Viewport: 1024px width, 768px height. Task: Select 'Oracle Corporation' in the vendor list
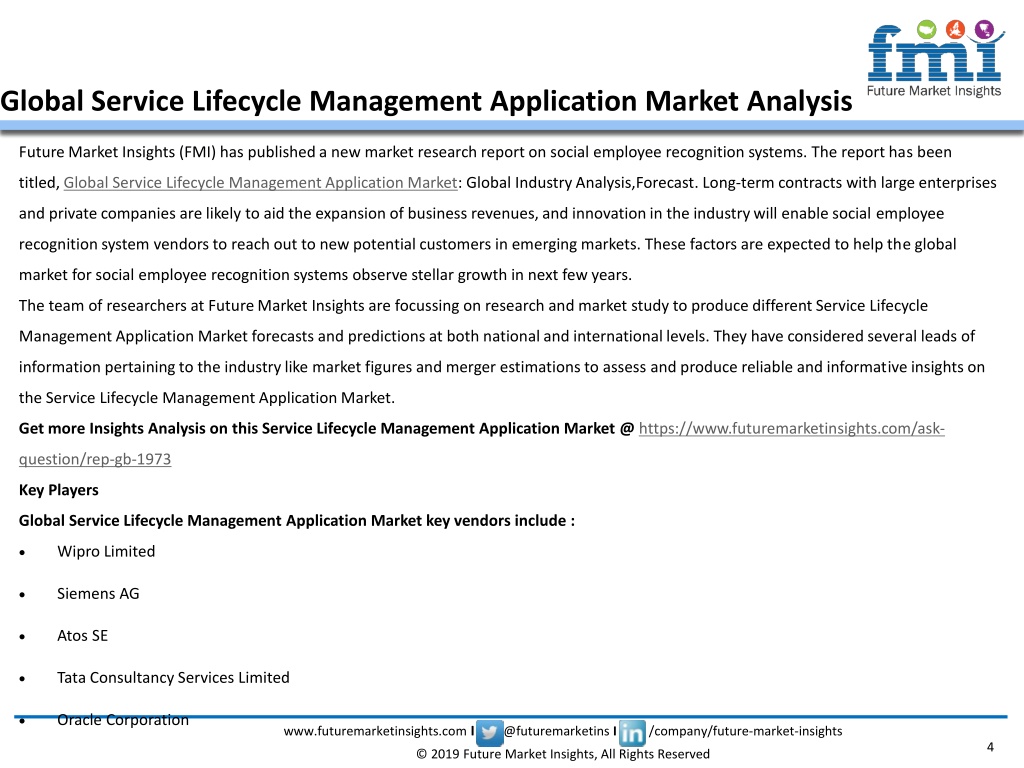(x=123, y=720)
